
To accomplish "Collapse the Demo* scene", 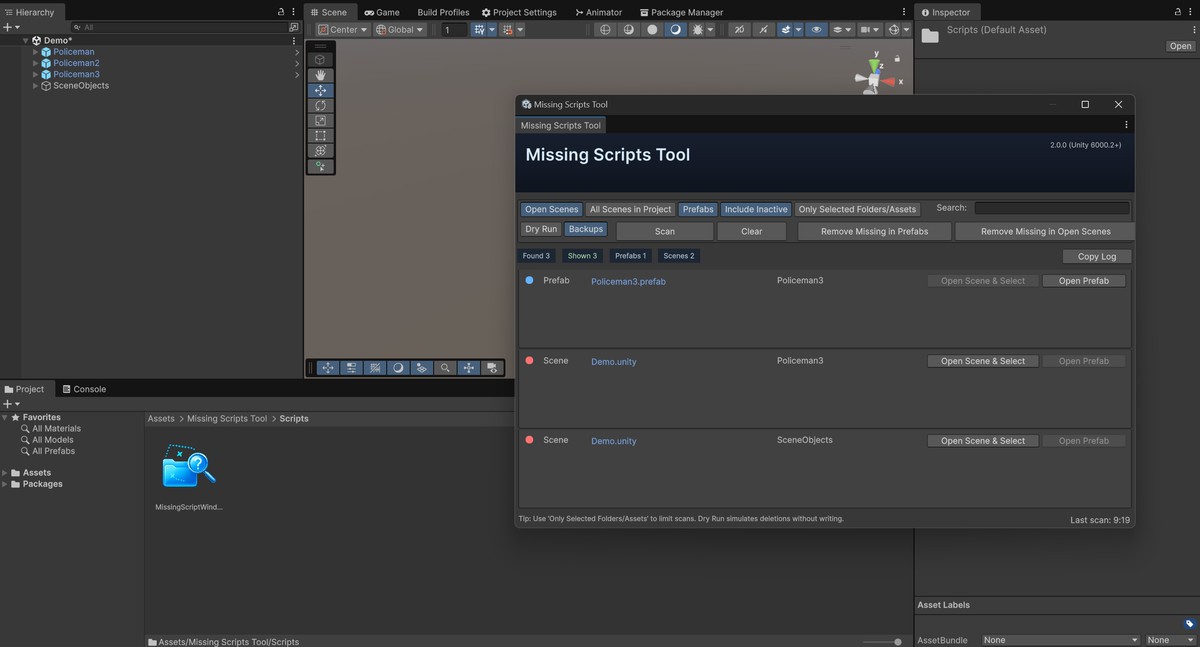I will 26,41.
